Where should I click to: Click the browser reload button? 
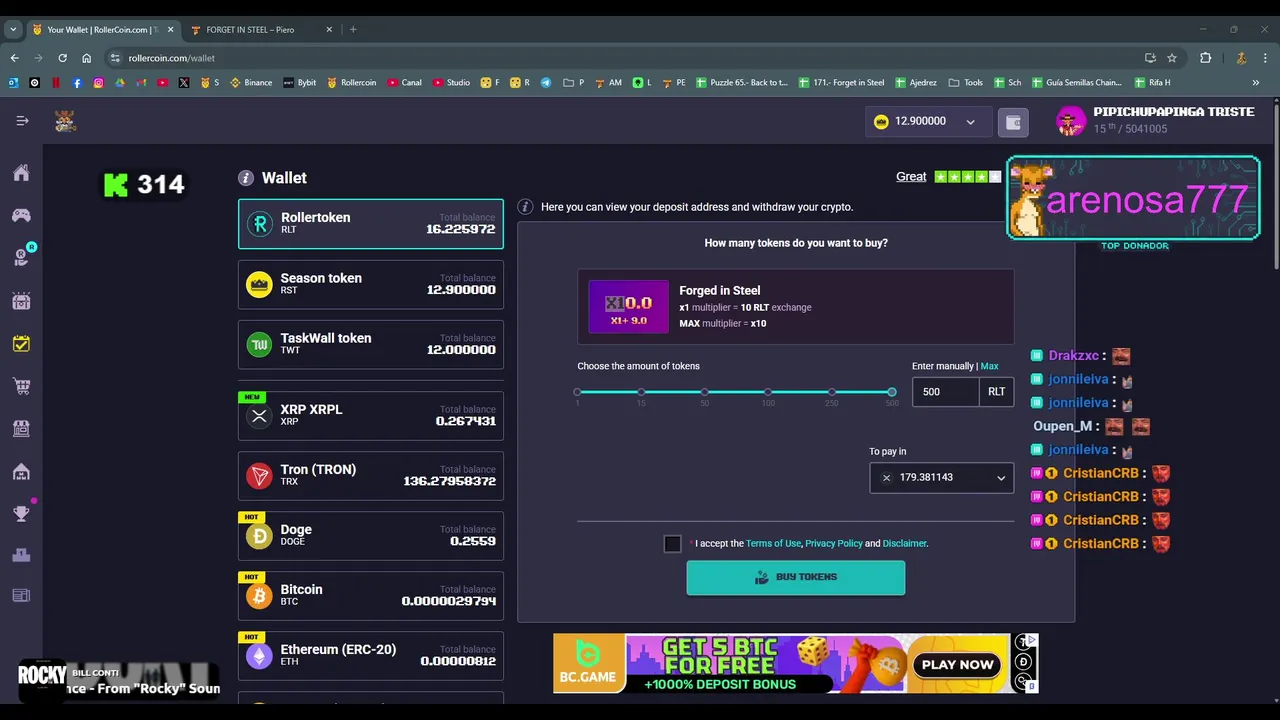pyautogui.click(x=62, y=58)
